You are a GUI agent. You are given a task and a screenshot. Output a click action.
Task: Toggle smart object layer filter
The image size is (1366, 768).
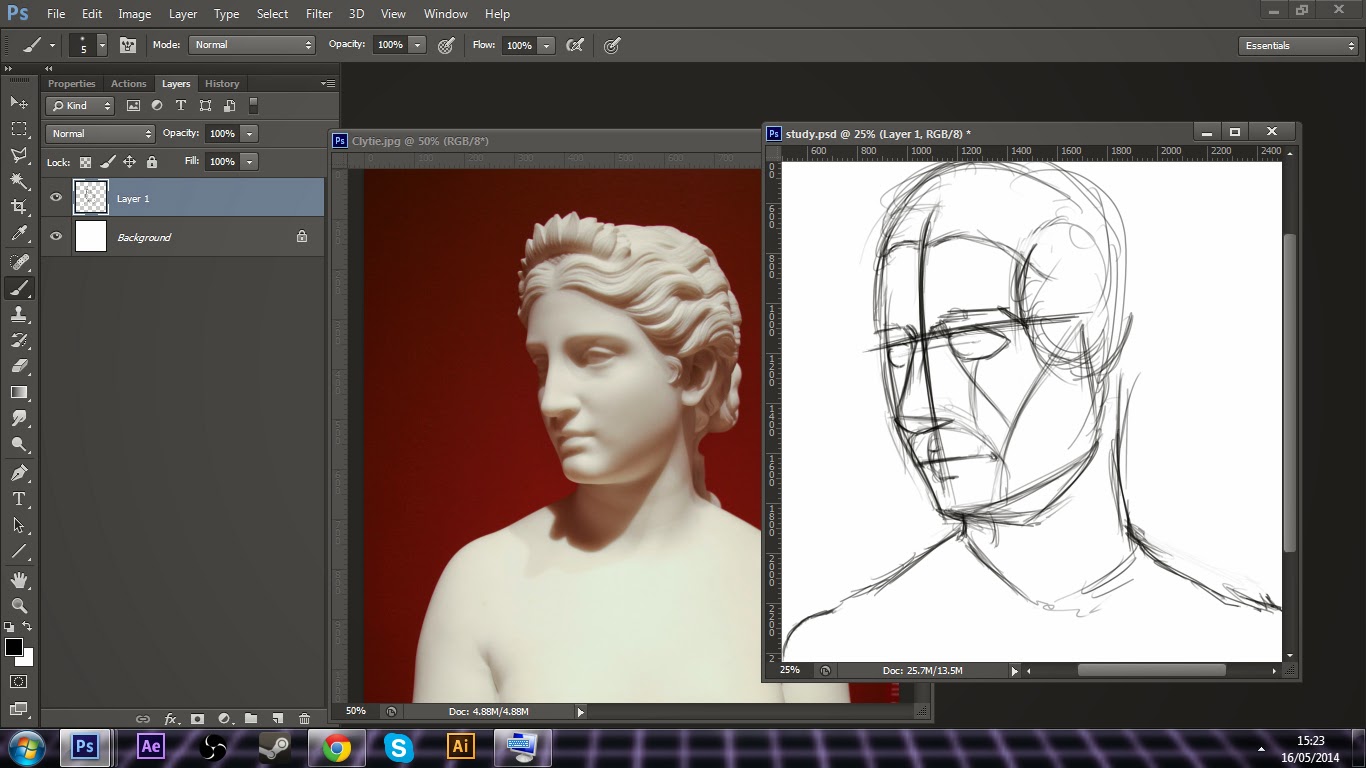coord(229,106)
